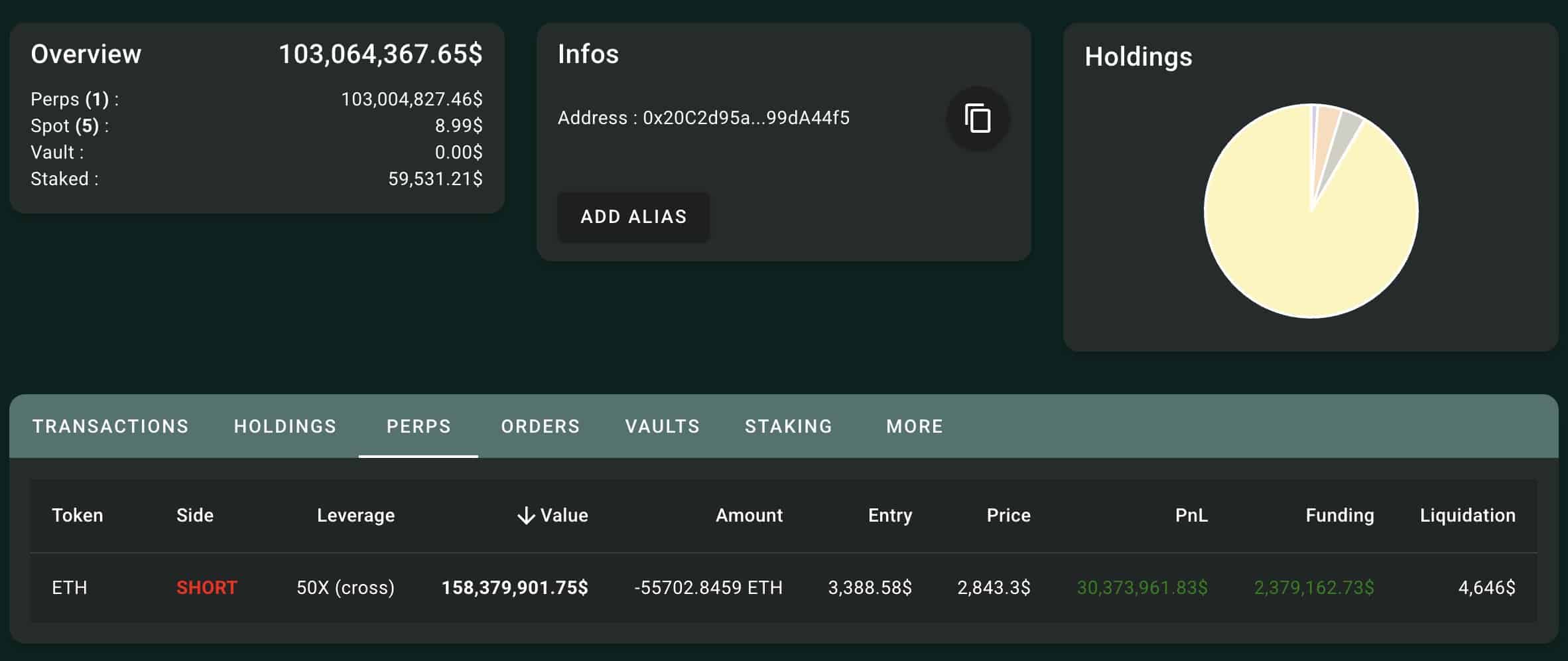This screenshot has height=661, width=1568.
Task: Switch to the TRANSACTIONS tab
Action: [110, 426]
